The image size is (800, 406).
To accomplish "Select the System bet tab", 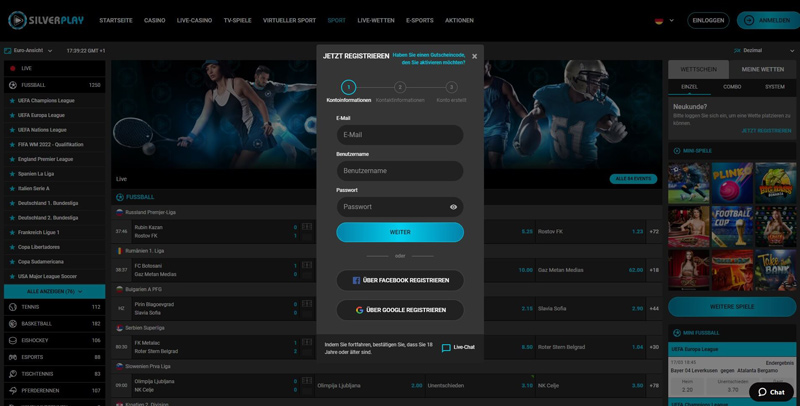I will [774, 87].
